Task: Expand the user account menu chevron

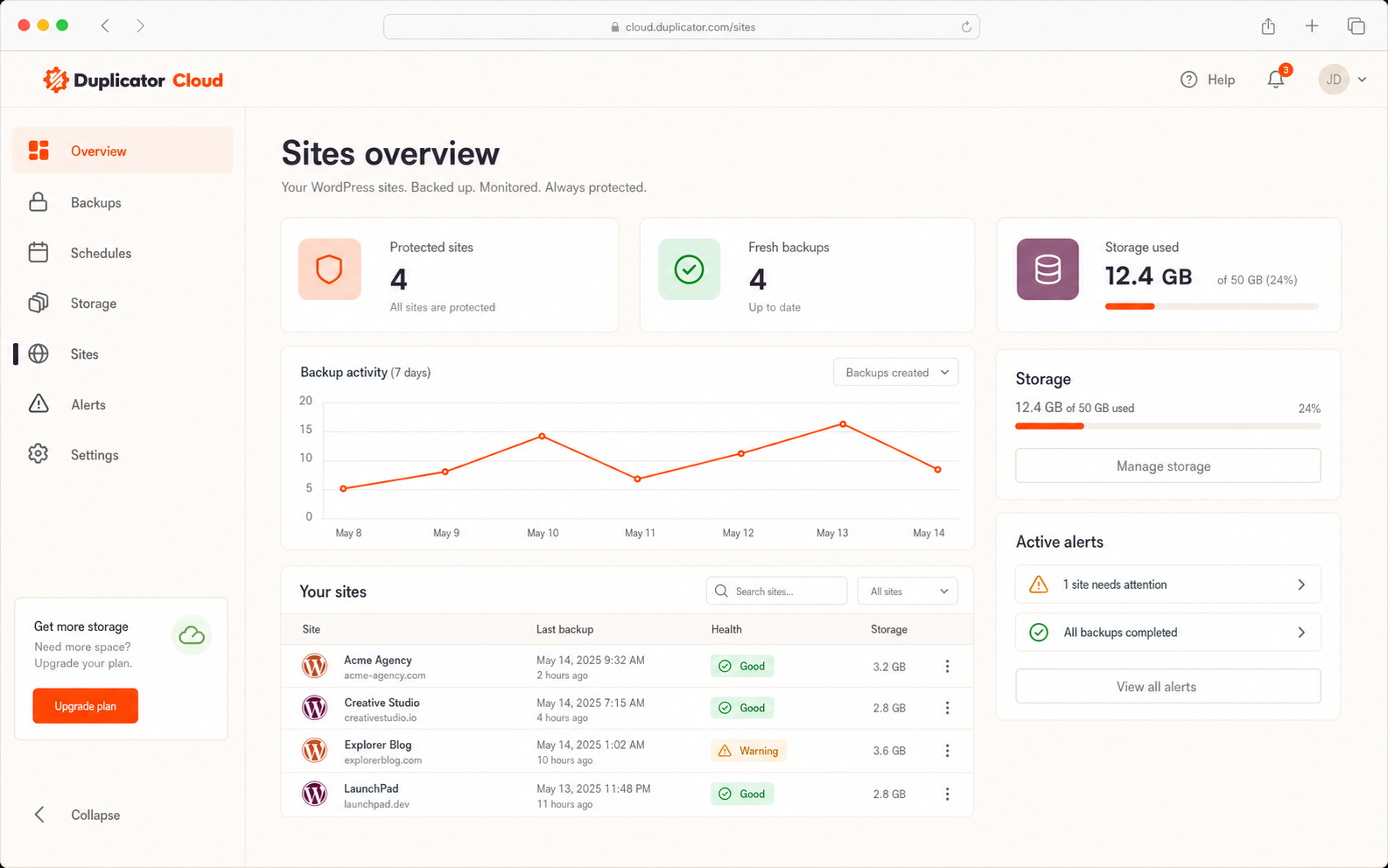Action: pos(1363,80)
